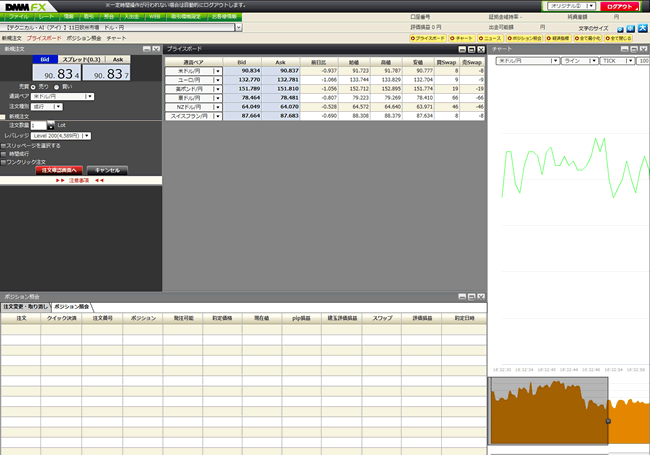Click the 買Swap column header
The width and height of the screenshot is (650, 455).
pos(446,62)
